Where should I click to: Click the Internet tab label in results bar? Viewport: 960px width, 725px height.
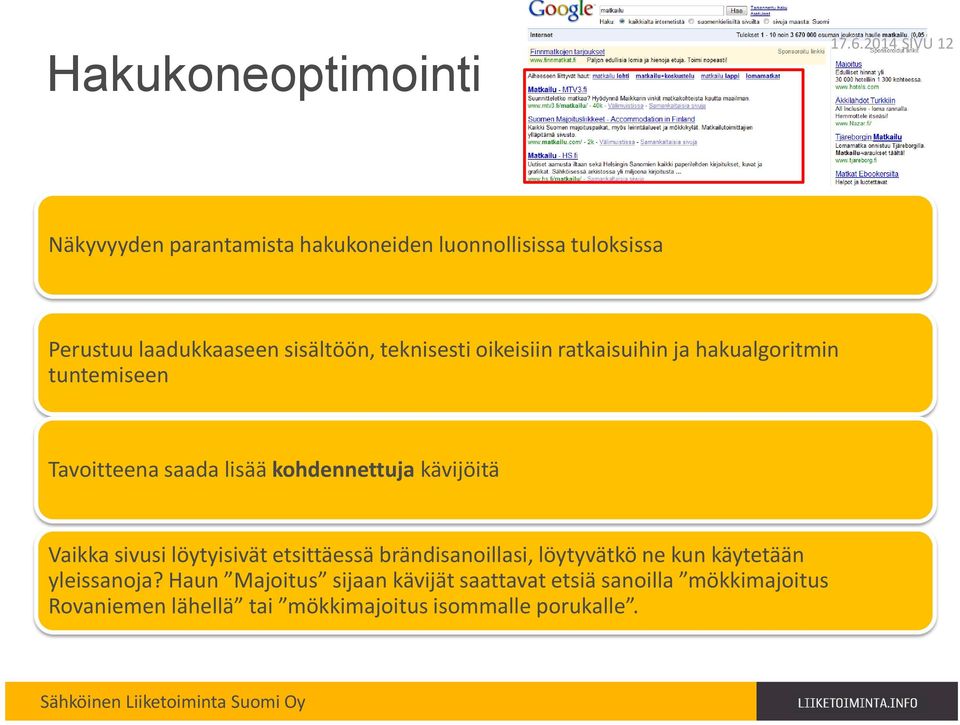541,36
